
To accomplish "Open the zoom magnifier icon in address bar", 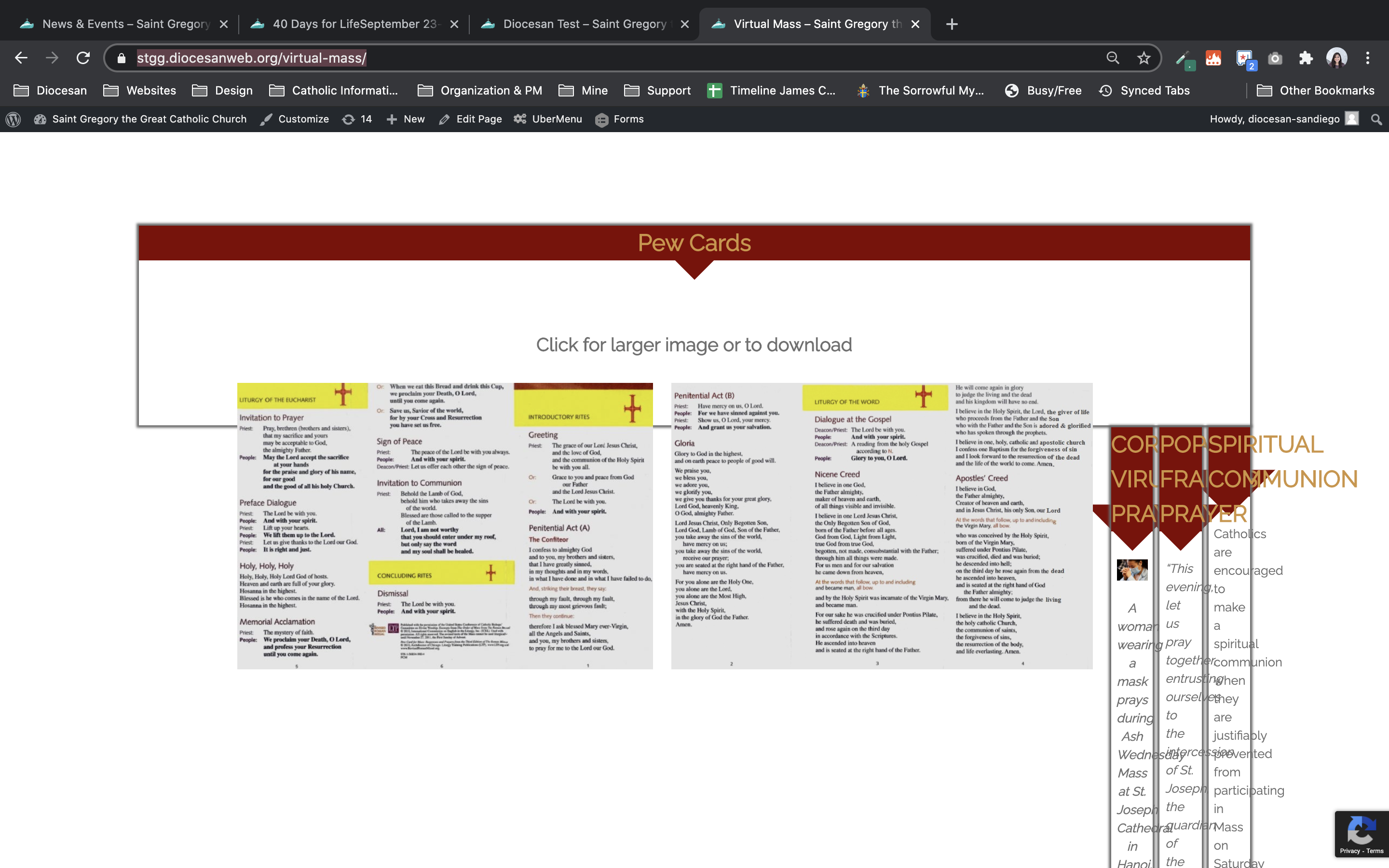I will tap(1113, 58).
